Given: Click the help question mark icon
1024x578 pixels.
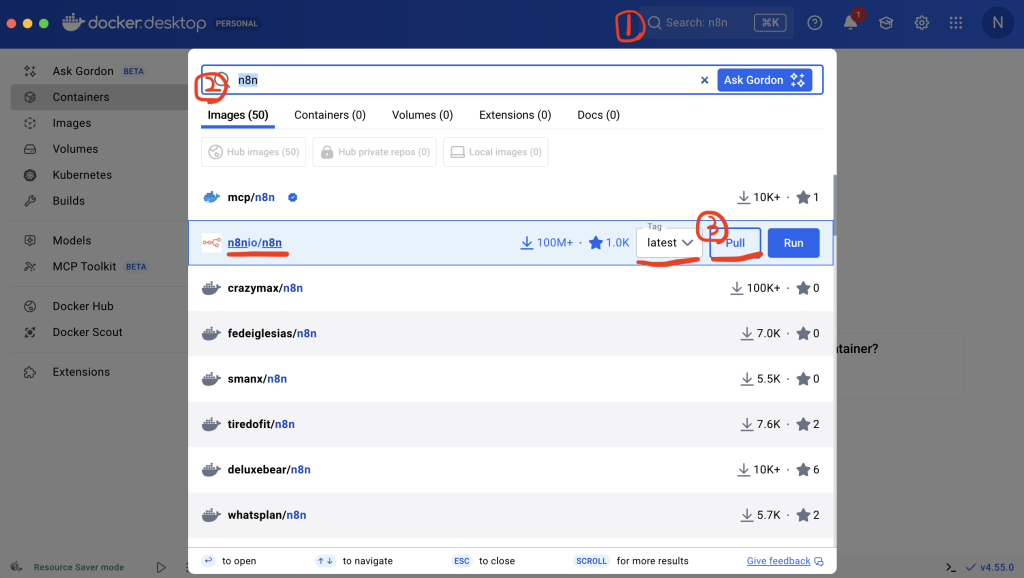Looking at the screenshot, I should point(815,23).
